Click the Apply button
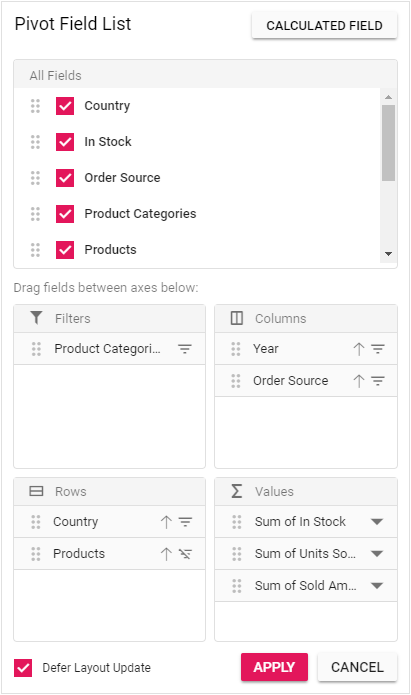 click(x=274, y=667)
